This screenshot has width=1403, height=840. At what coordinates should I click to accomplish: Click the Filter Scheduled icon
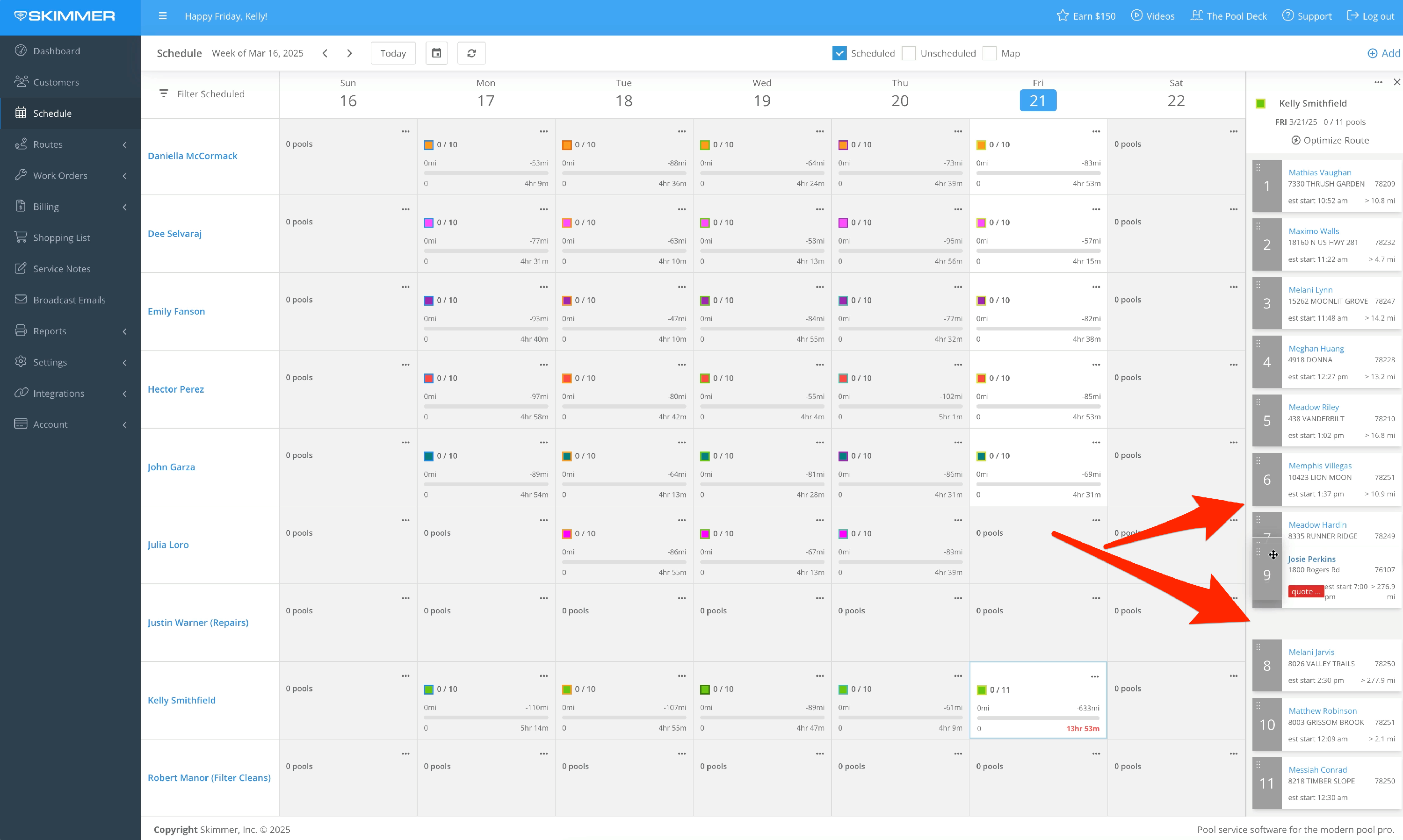164,93
